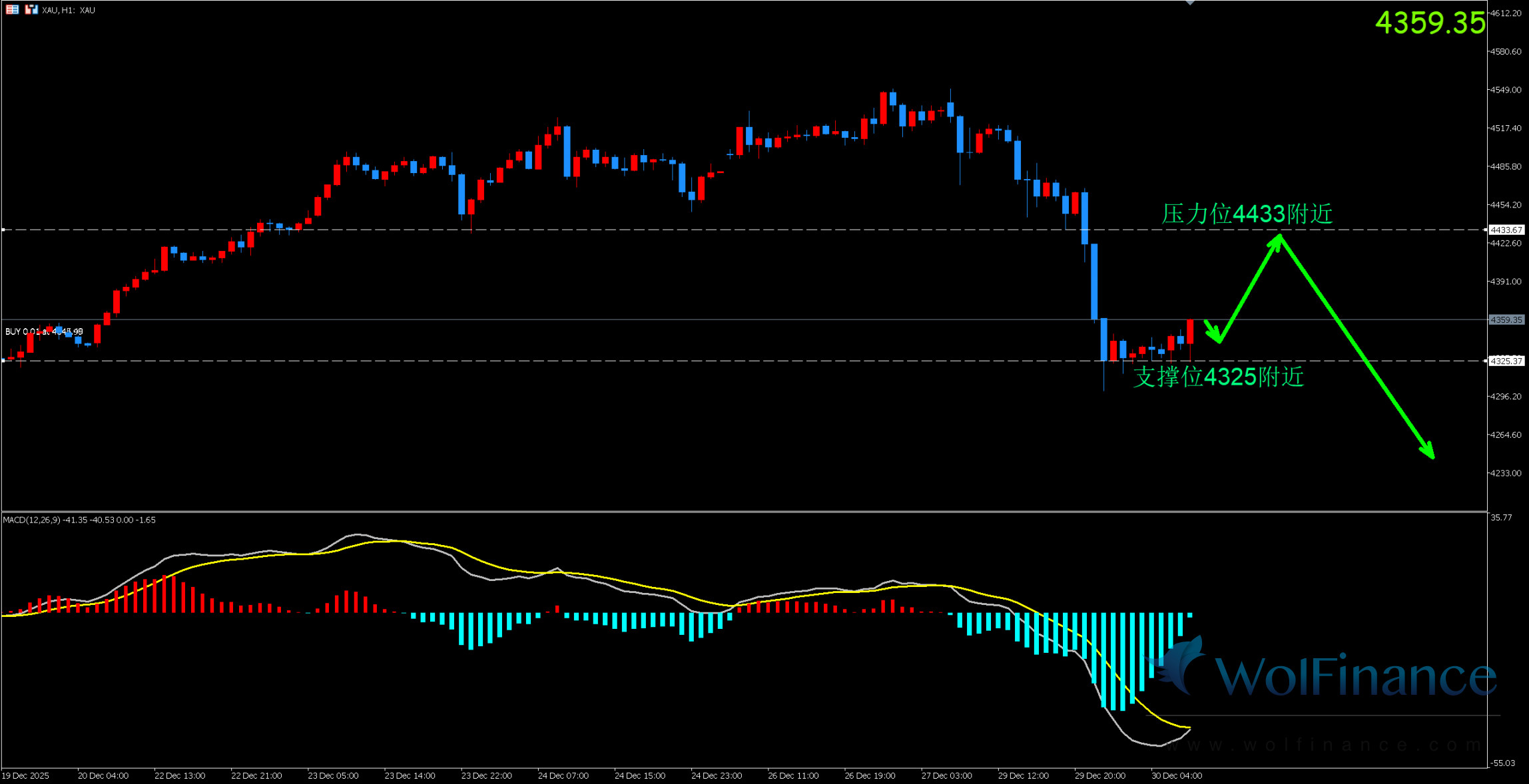Click the 4325.37 price tag on scale
The image size is (1529, 784).
1506,361
